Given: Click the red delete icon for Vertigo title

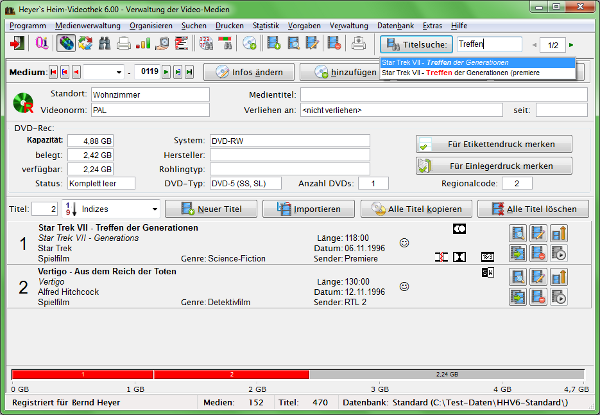Looking at the screenshot, I should tap(538, 295).
